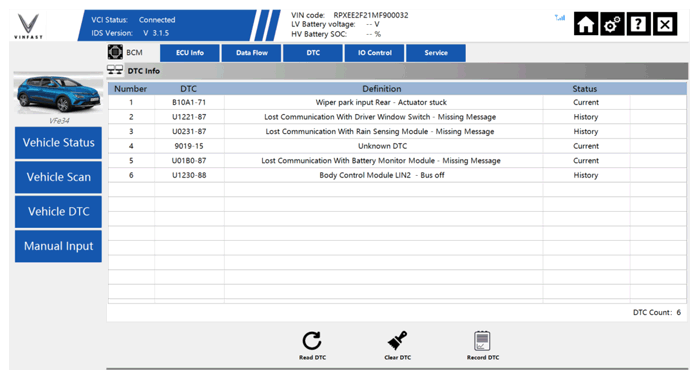
Task: Select DTC code U0231-87
Action: tap(189, 132)
